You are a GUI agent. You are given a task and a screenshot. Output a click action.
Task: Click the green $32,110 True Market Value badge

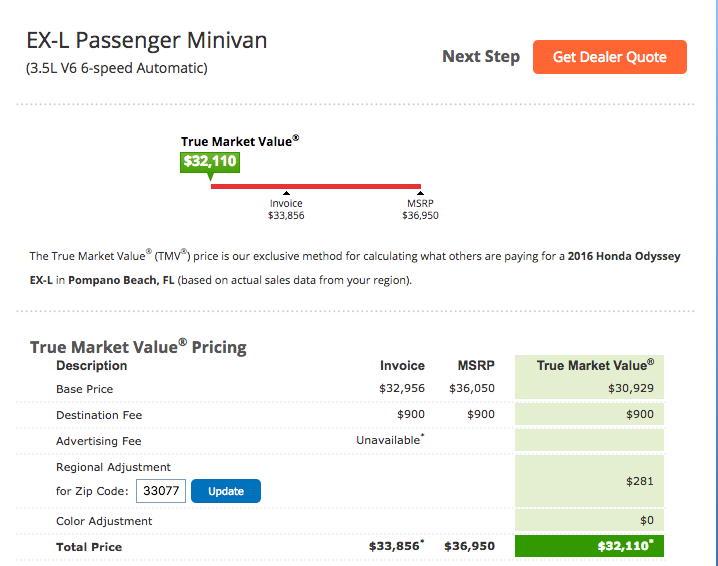(x=210, y=162)
